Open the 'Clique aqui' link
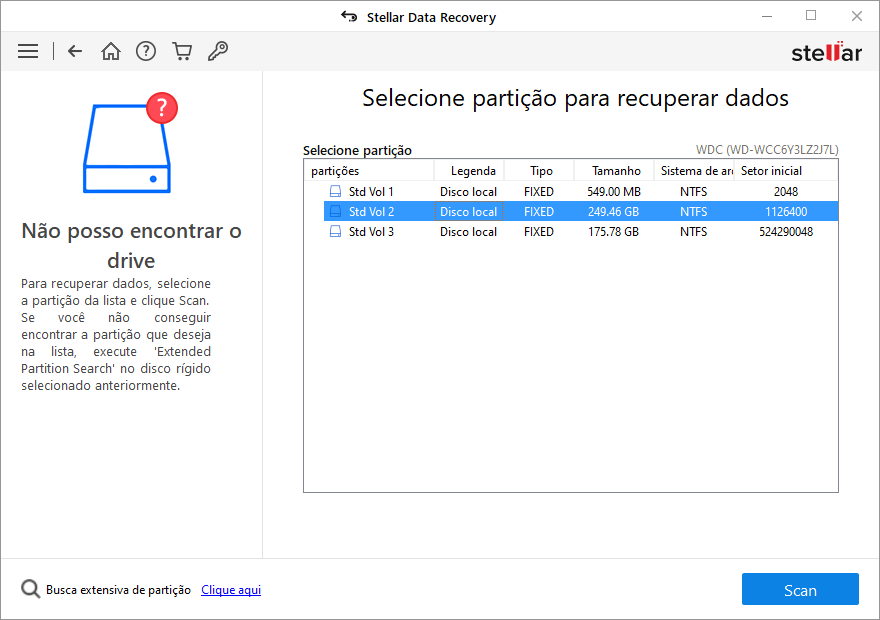 (231, 590)
